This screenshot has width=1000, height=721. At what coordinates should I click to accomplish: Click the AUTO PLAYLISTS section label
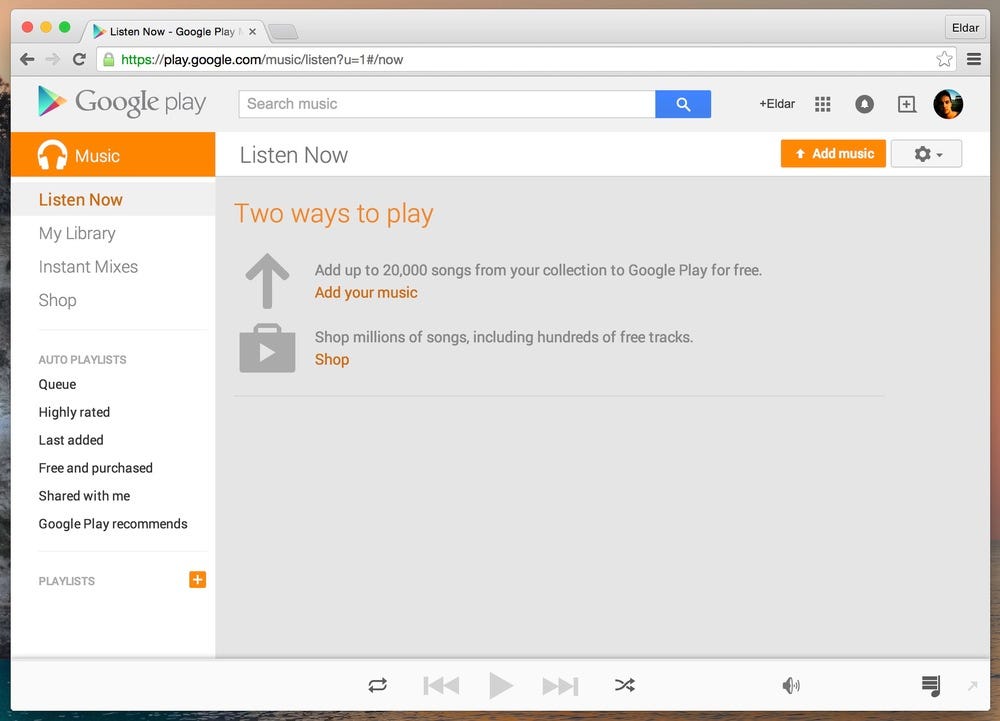point(82,360)
